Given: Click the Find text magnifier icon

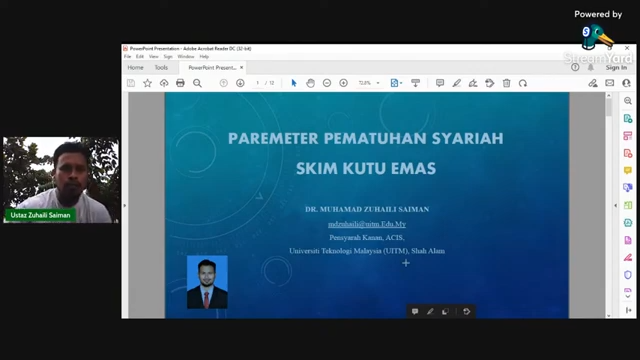Looking at the screenshot, I should click(x=197, y=83).
